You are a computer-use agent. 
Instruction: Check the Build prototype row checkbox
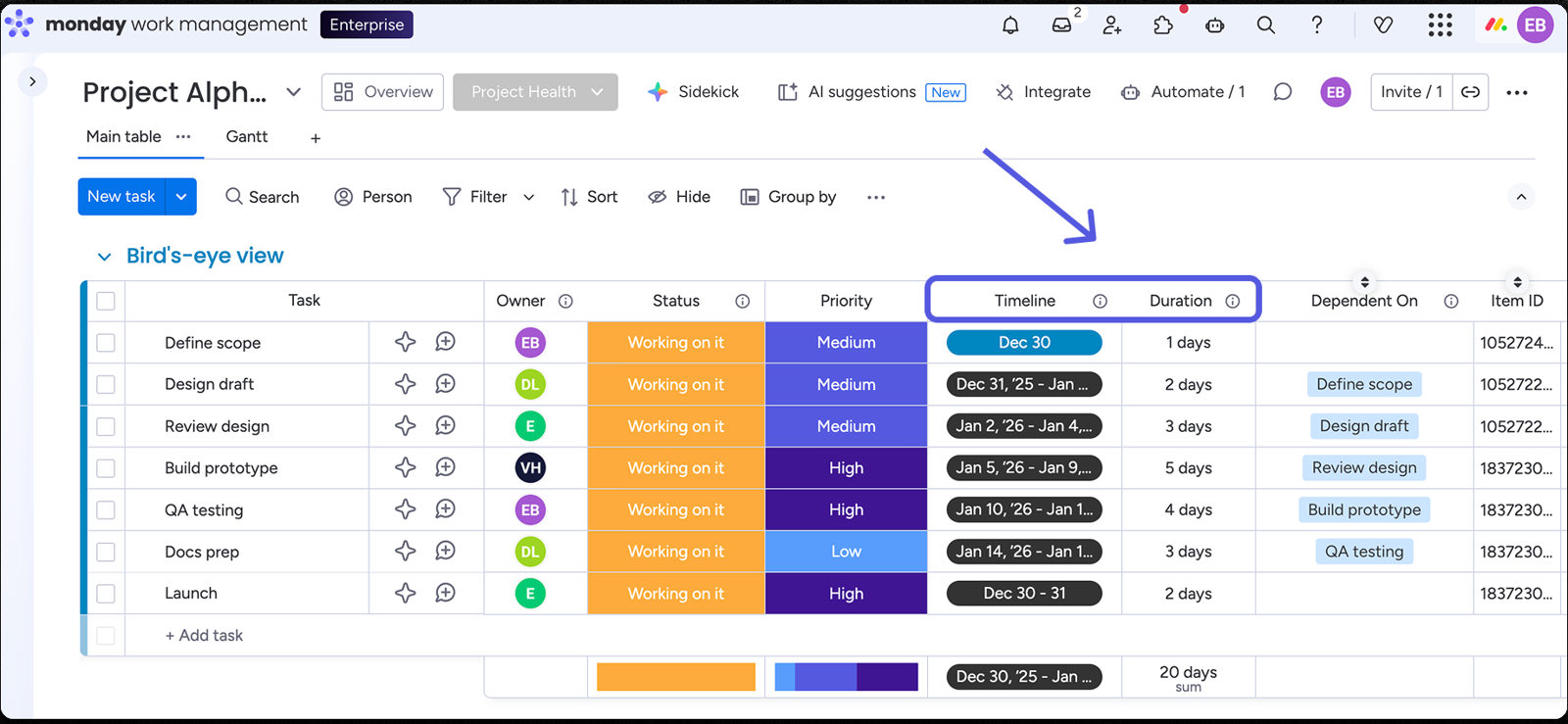(x=106, y=468)
